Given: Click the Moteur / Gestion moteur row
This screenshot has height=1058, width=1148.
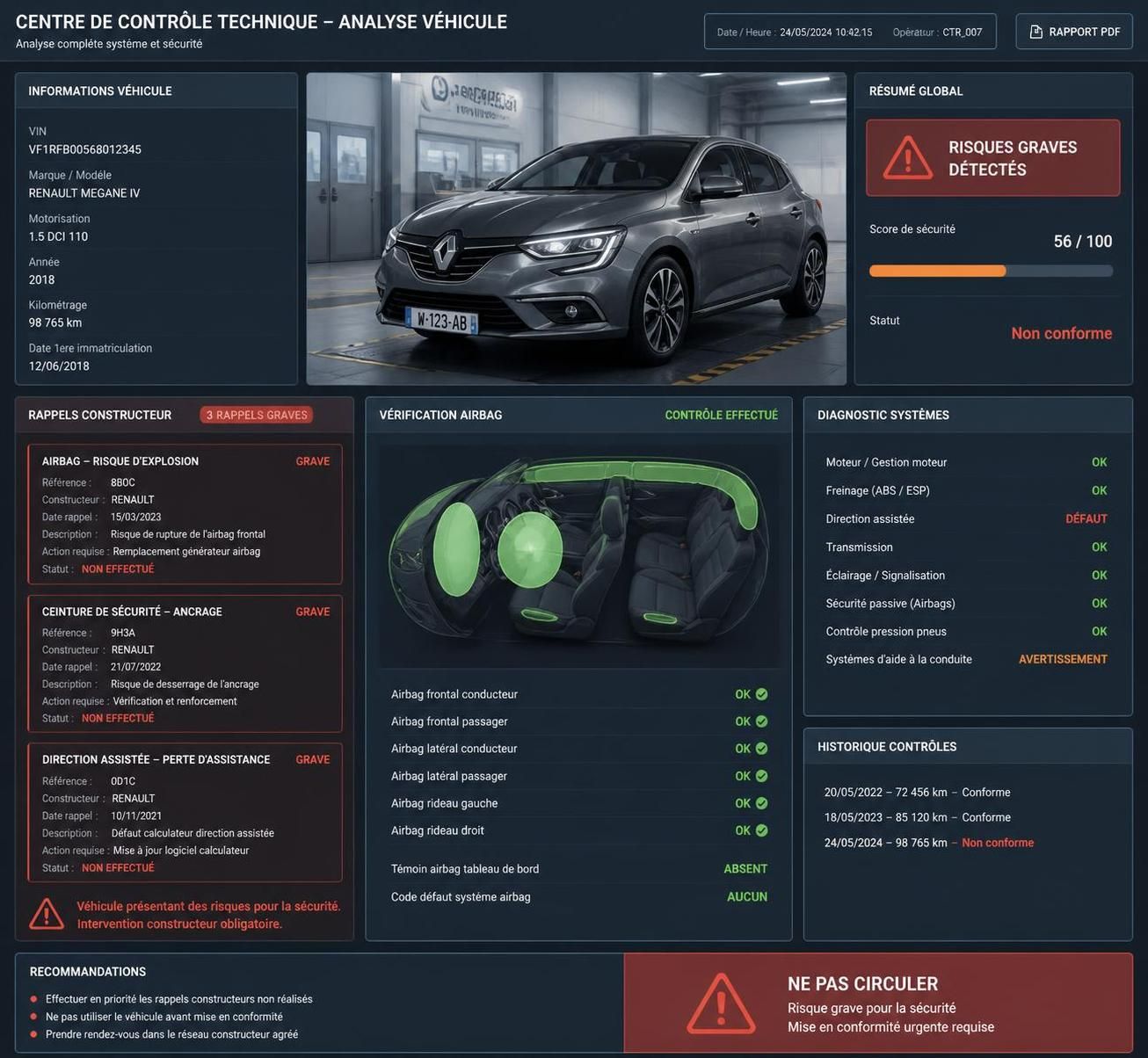Looking at the screenshot, I should tap(967, 462).
